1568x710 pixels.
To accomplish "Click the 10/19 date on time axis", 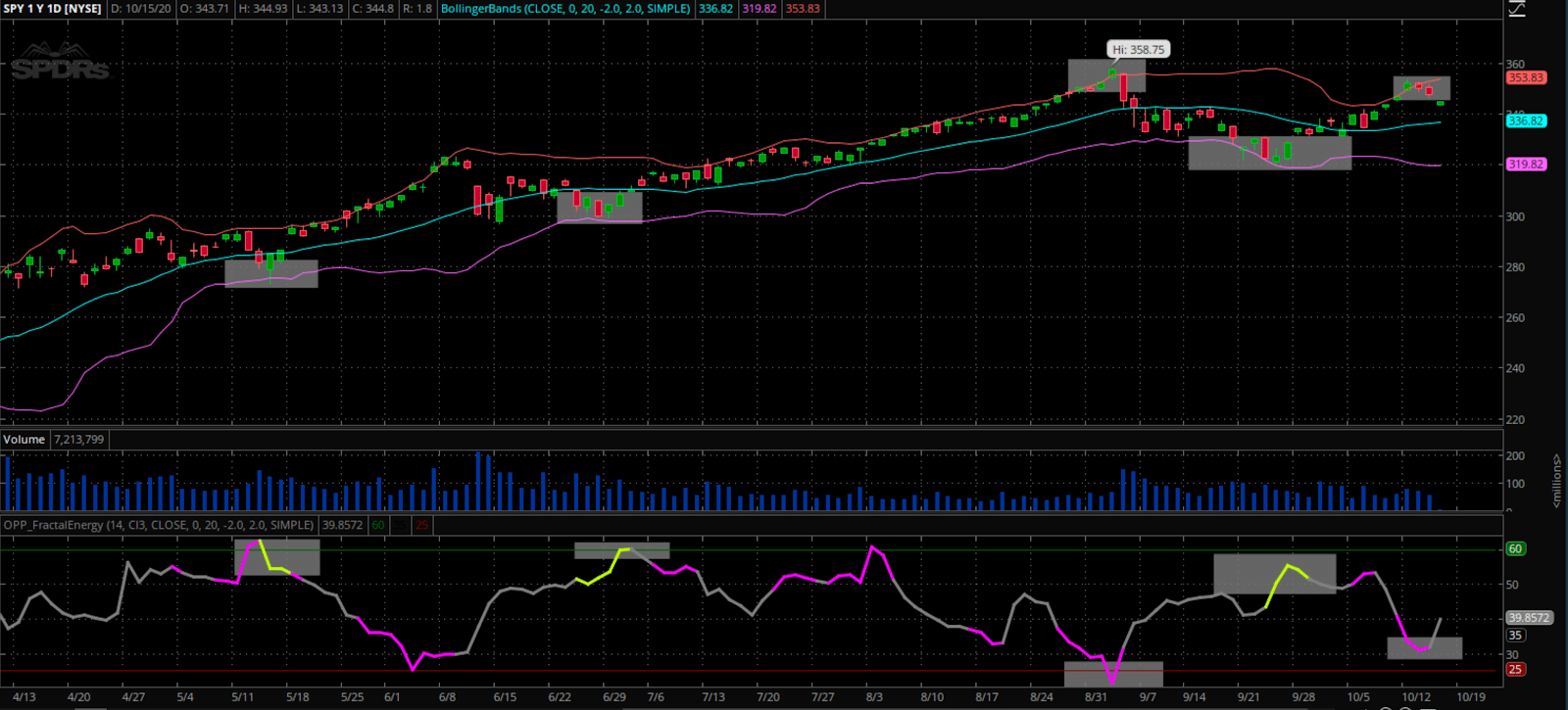I will [x=1471, y=697].
